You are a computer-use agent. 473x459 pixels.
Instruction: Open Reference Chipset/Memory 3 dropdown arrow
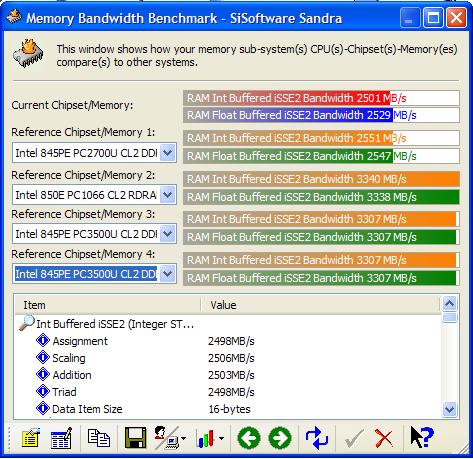coord(168,234)
